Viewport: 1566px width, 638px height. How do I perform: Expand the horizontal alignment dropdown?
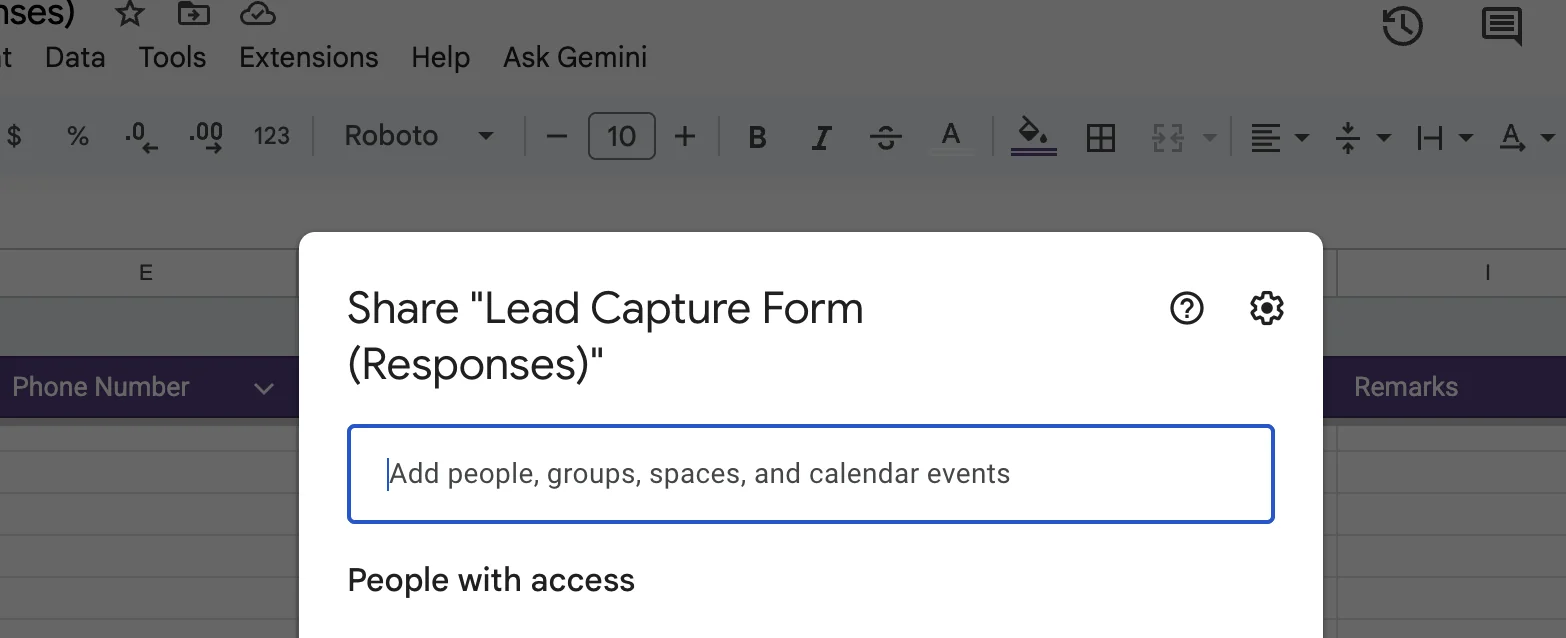tap(1301, 137)
